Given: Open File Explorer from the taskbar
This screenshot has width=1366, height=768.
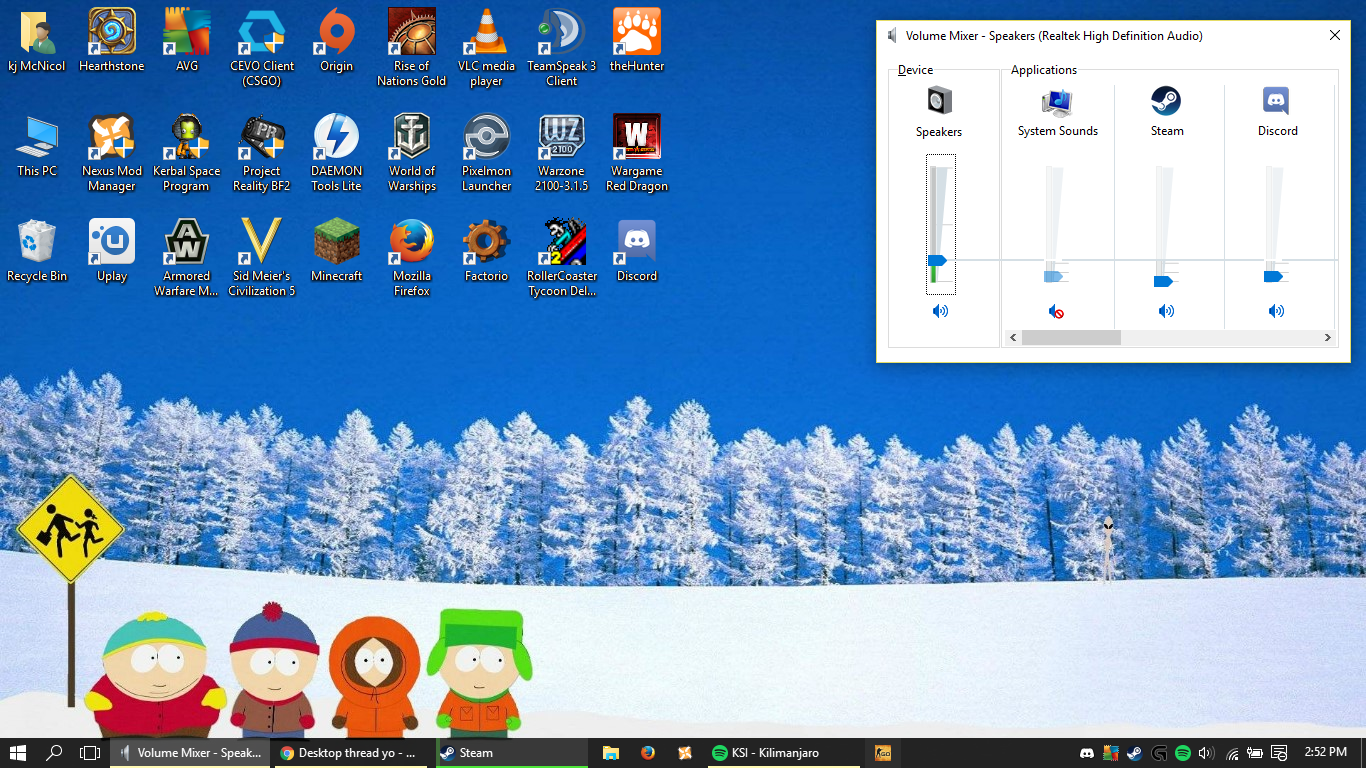Looking at the screenshot, I should 611,753.
